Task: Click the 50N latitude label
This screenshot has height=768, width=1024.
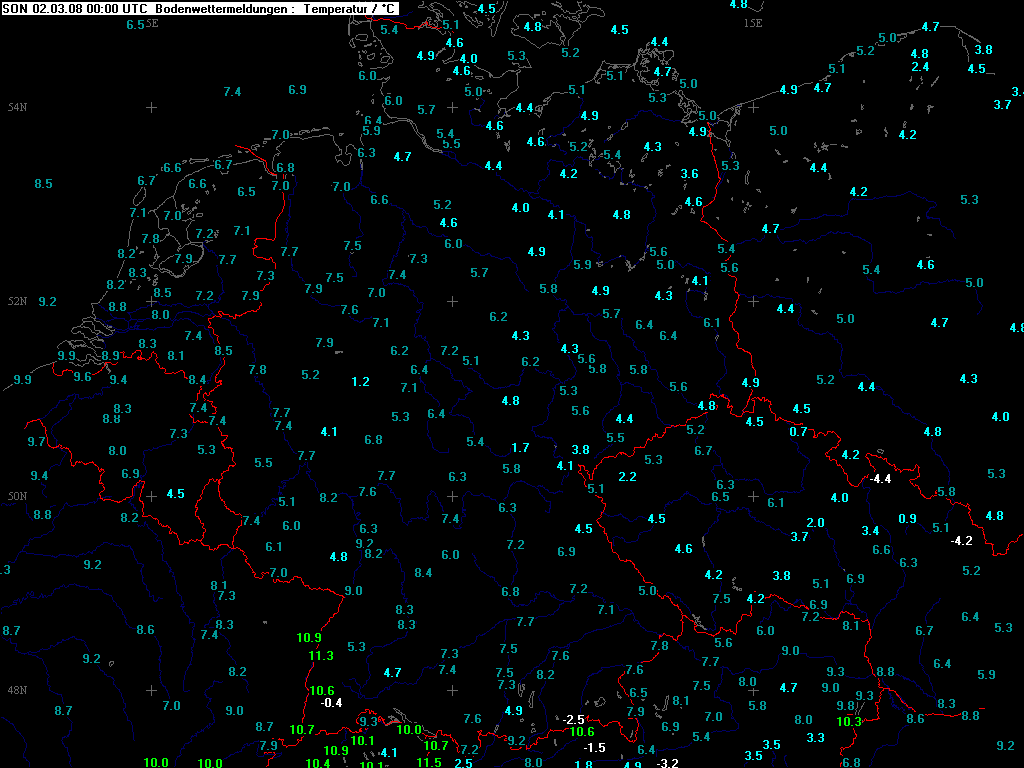Action: point(17,496)
